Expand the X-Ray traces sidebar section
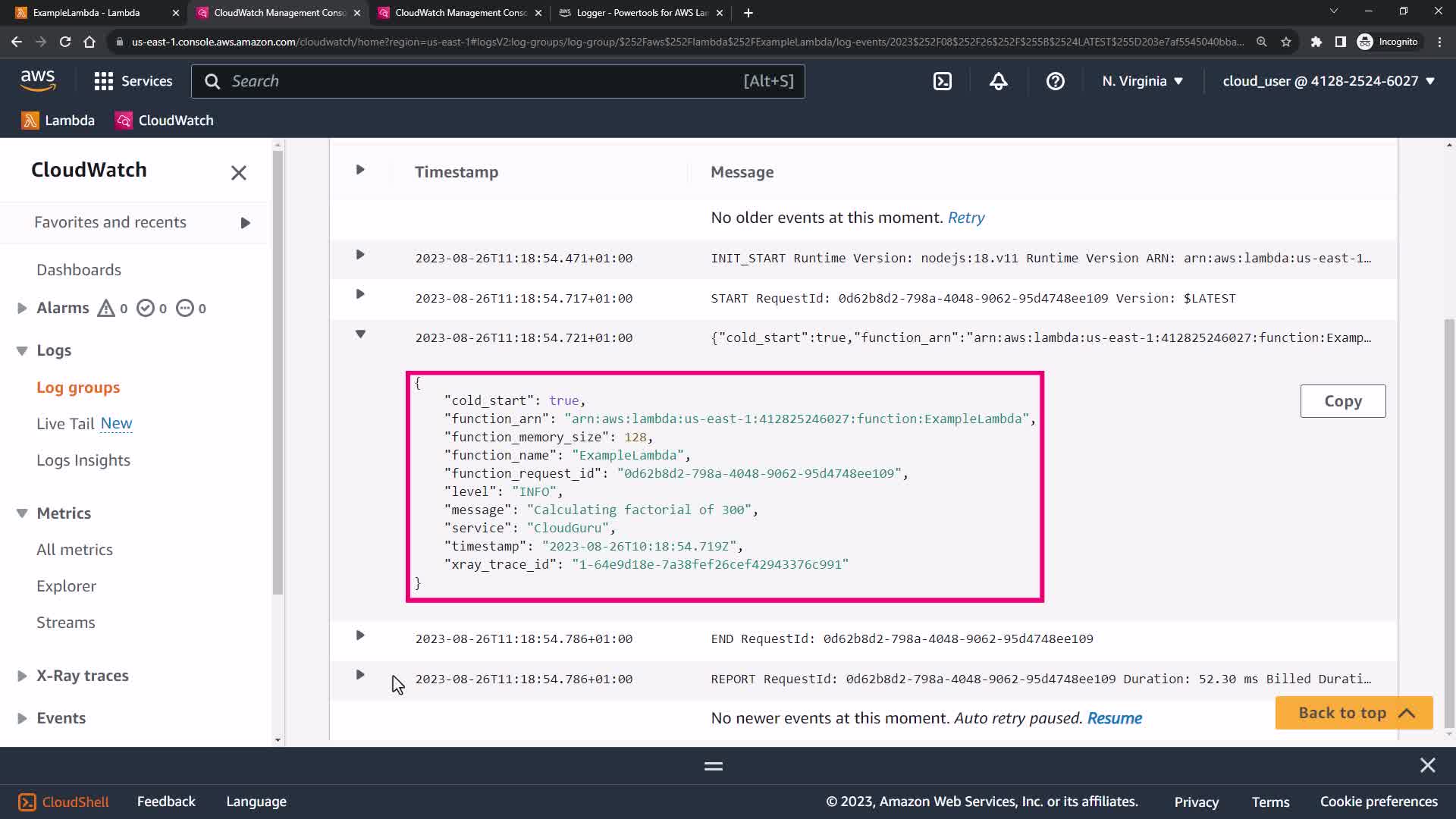The height and width of the screenshot is (819, 1456). click(x=22, y=676)
